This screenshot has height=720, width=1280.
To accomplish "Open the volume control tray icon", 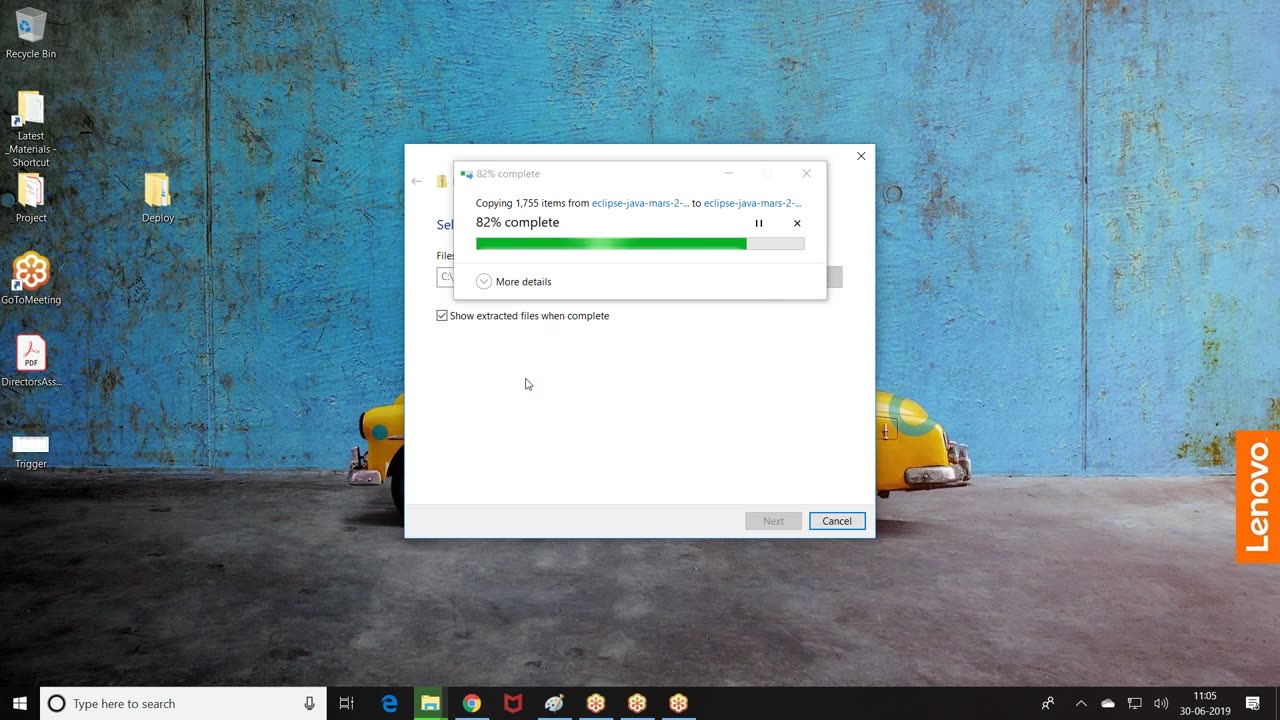I will 1161,704.
